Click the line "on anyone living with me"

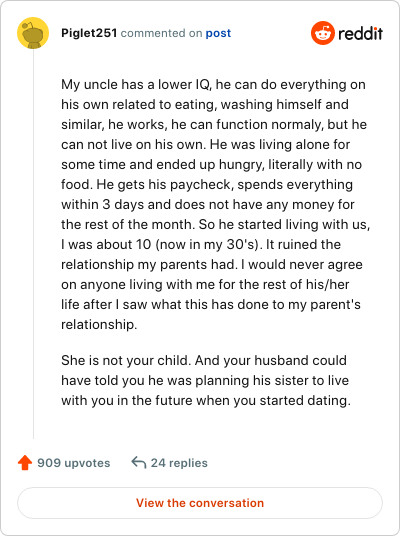(205, 284)
